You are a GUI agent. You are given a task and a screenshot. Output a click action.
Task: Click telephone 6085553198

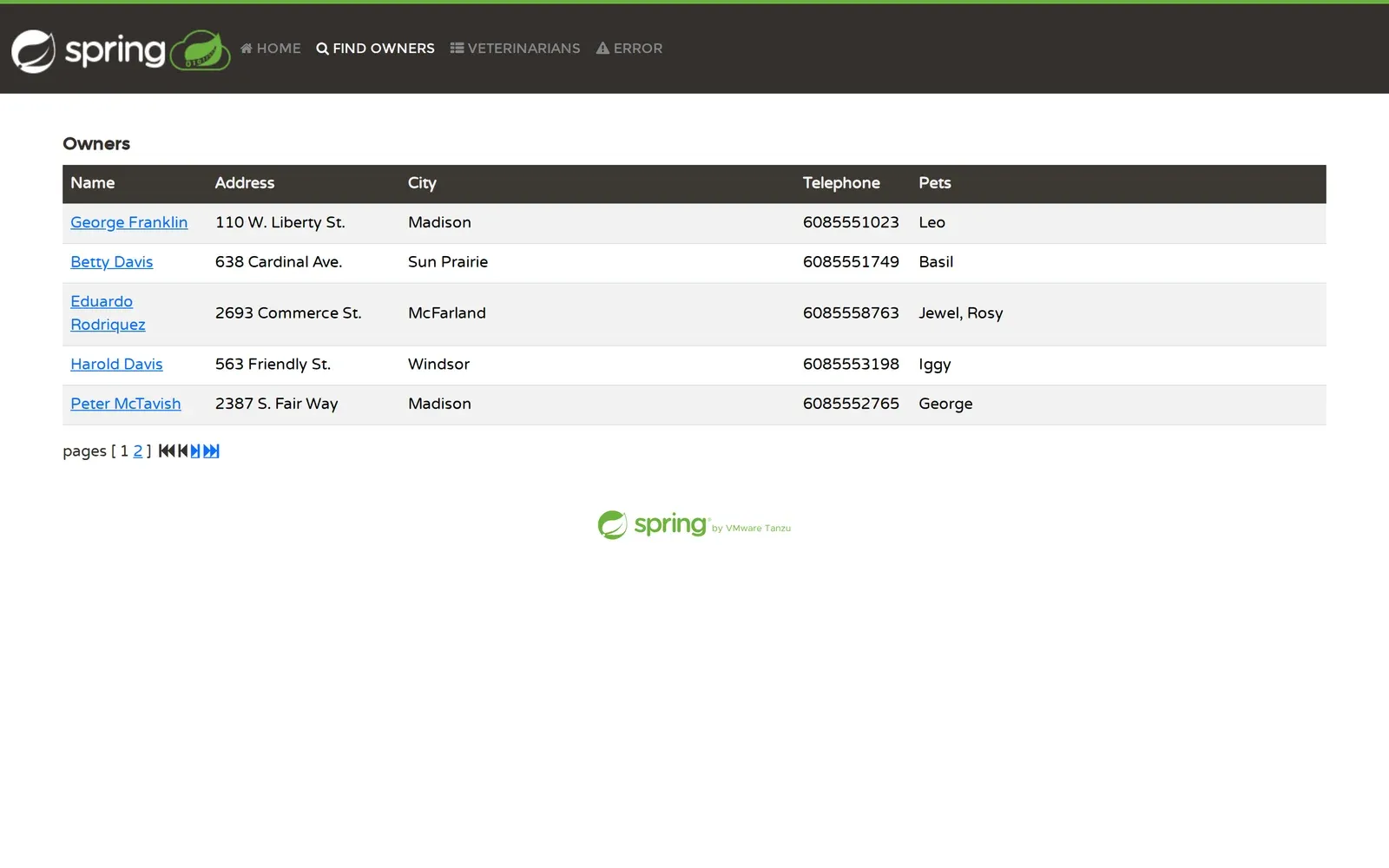click(851, 365)
